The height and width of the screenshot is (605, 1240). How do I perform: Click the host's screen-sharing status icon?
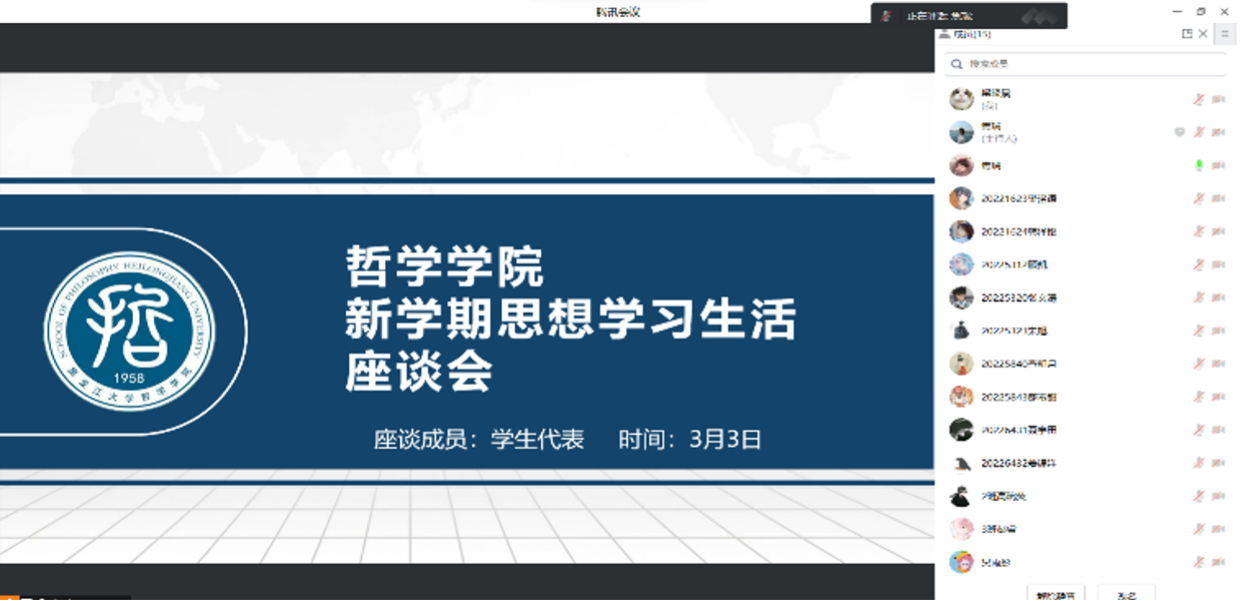coord(1180,132)
